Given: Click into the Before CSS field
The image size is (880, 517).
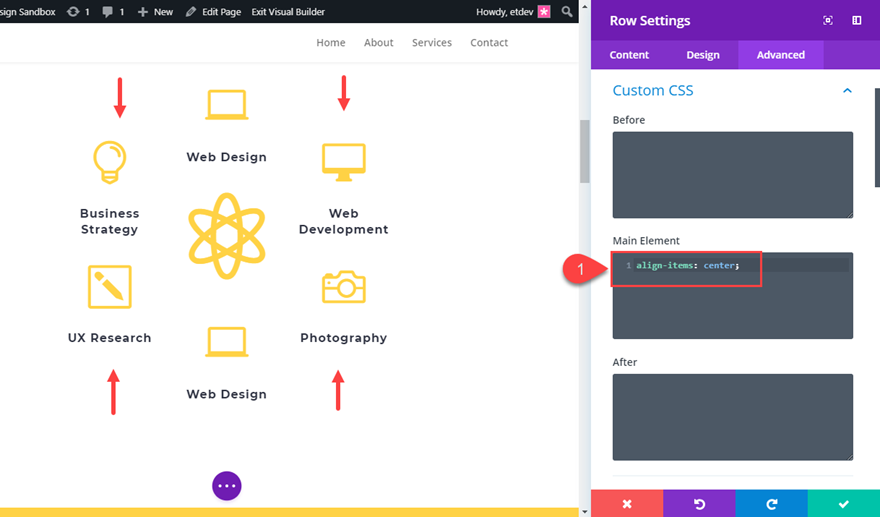Looking at the screenshot, I should pos(732,174).
